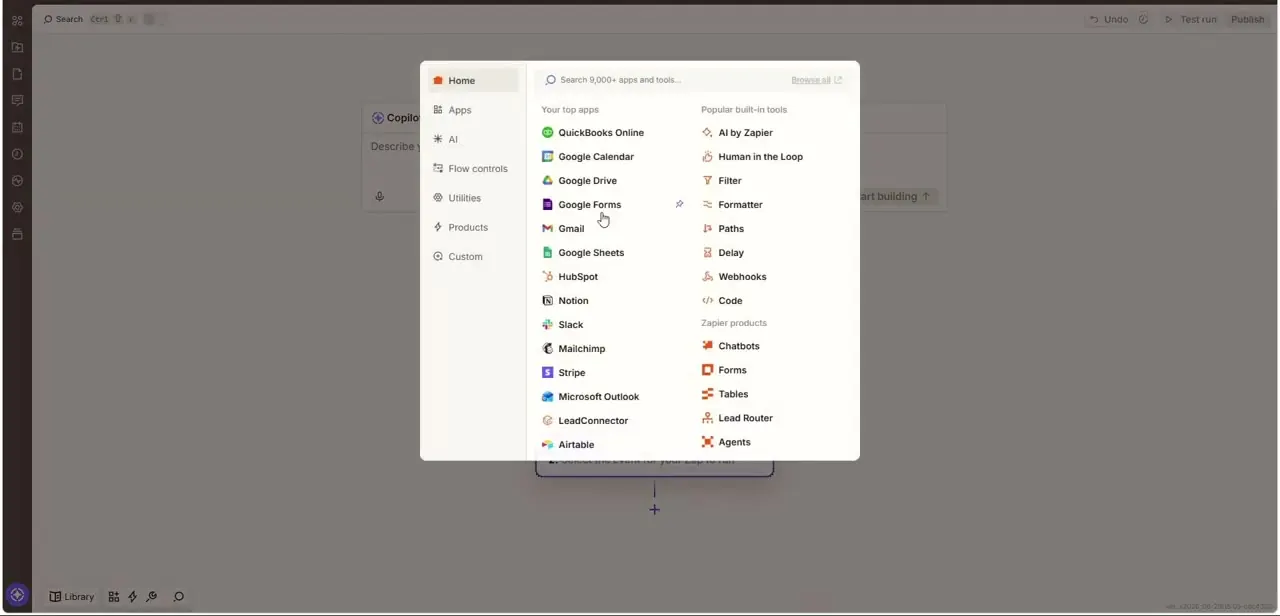Click the Copilot microphone icon
1280x616 pixels.
click(x=379, y=196)
